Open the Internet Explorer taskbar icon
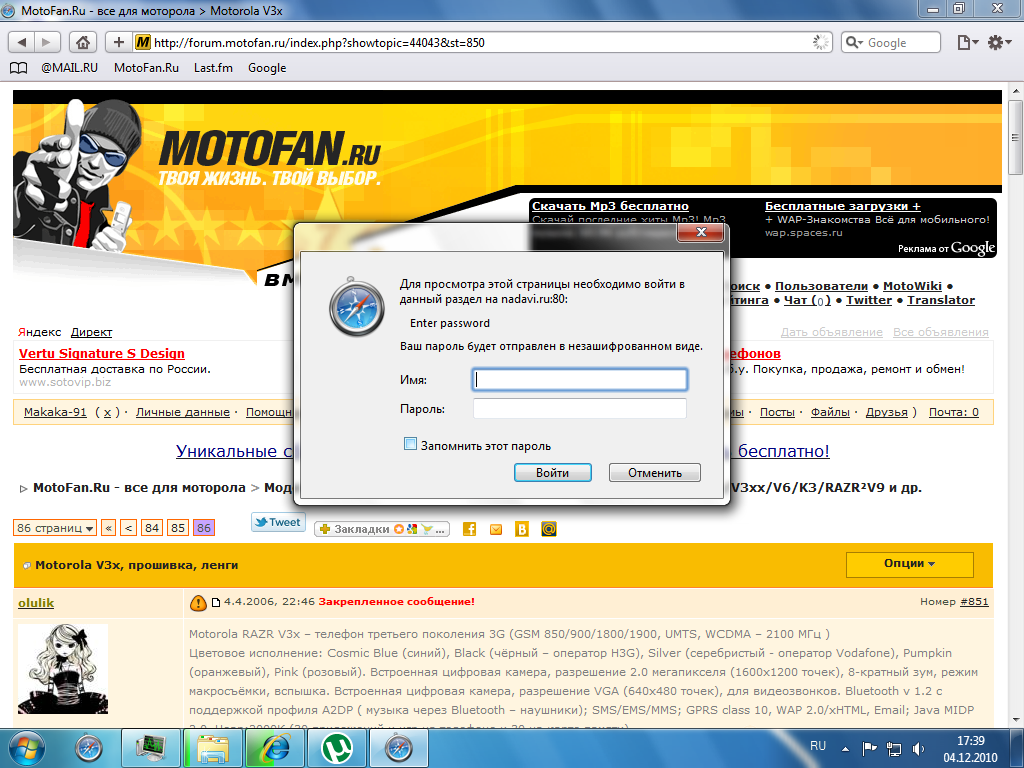The width and height of the screenshot is (1024, 768). point(276,748)
